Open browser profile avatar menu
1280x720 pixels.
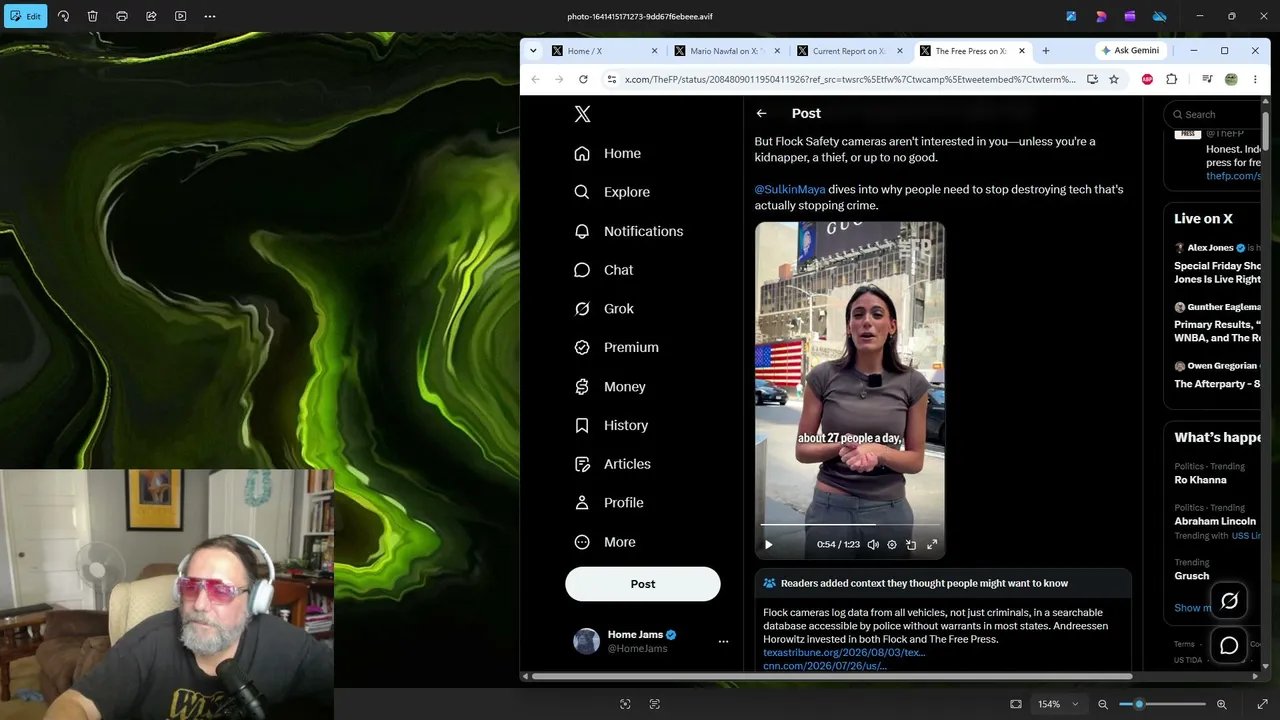coord(1231,79)
